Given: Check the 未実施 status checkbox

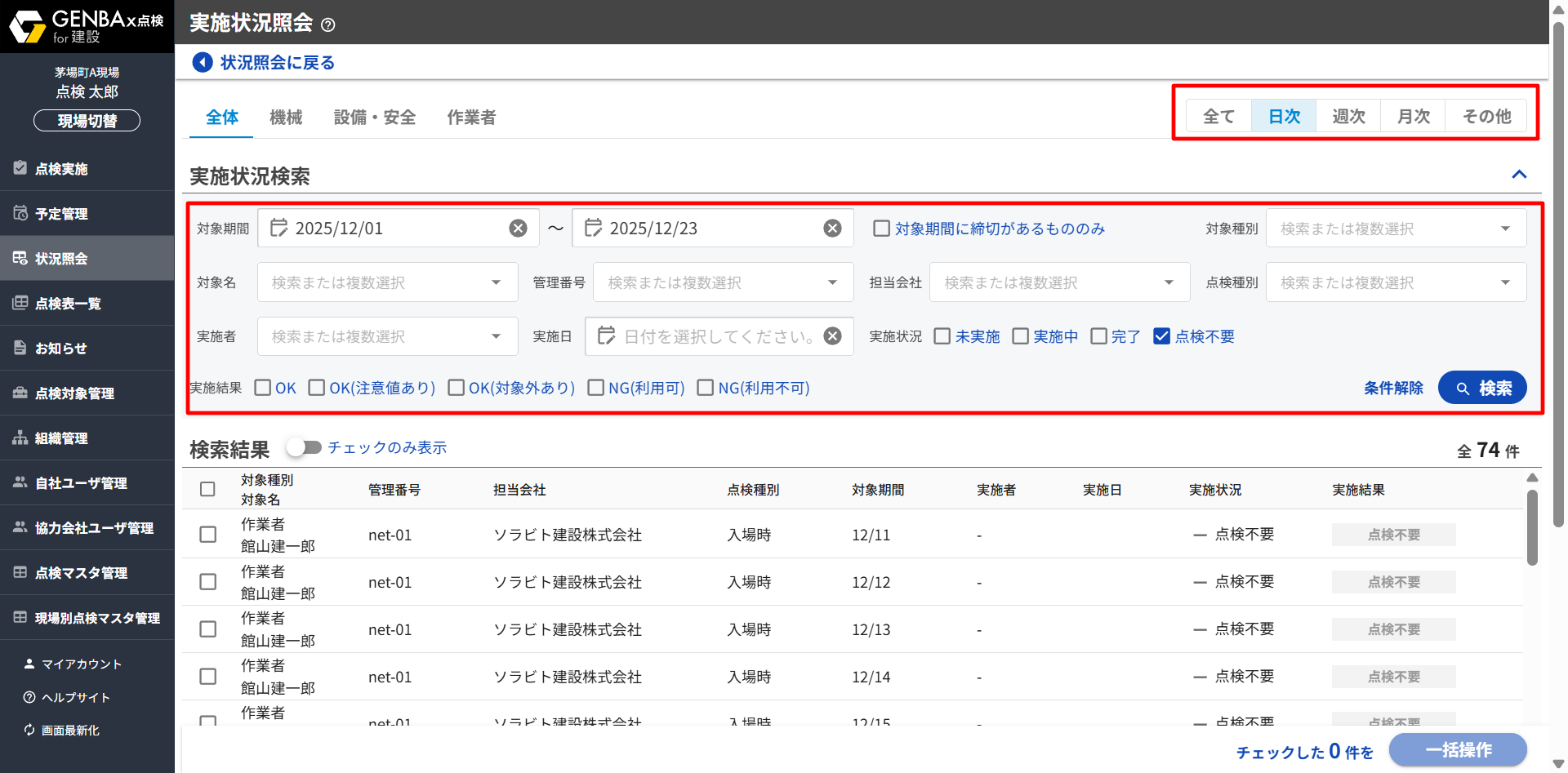Looking at the screenshot, I should pyautogui.click(x=942, y=336).
